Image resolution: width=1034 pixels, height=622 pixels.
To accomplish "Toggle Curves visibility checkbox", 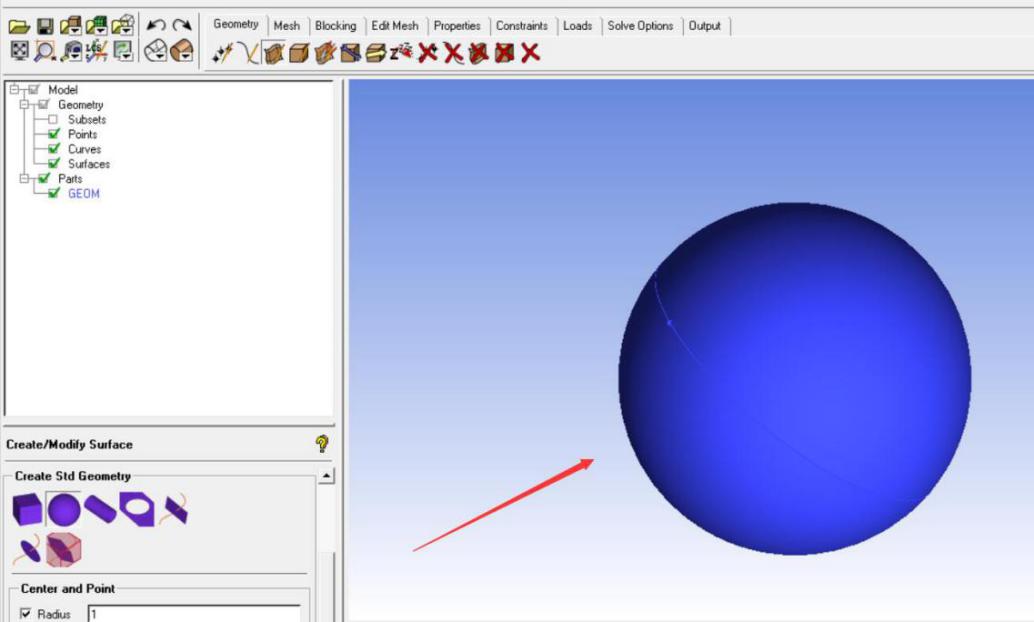I will (x=54, y=148).
